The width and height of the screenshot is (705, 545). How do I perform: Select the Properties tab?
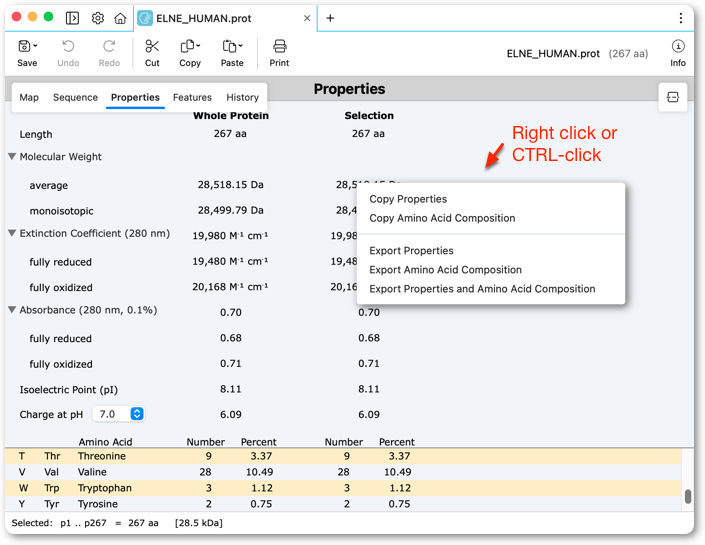tap(135, 98)
